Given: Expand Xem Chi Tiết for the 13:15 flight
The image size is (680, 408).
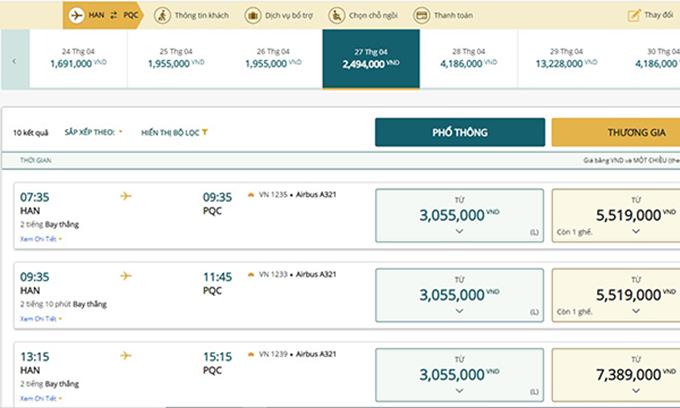Looking at the screenshot, I should 41,398.
